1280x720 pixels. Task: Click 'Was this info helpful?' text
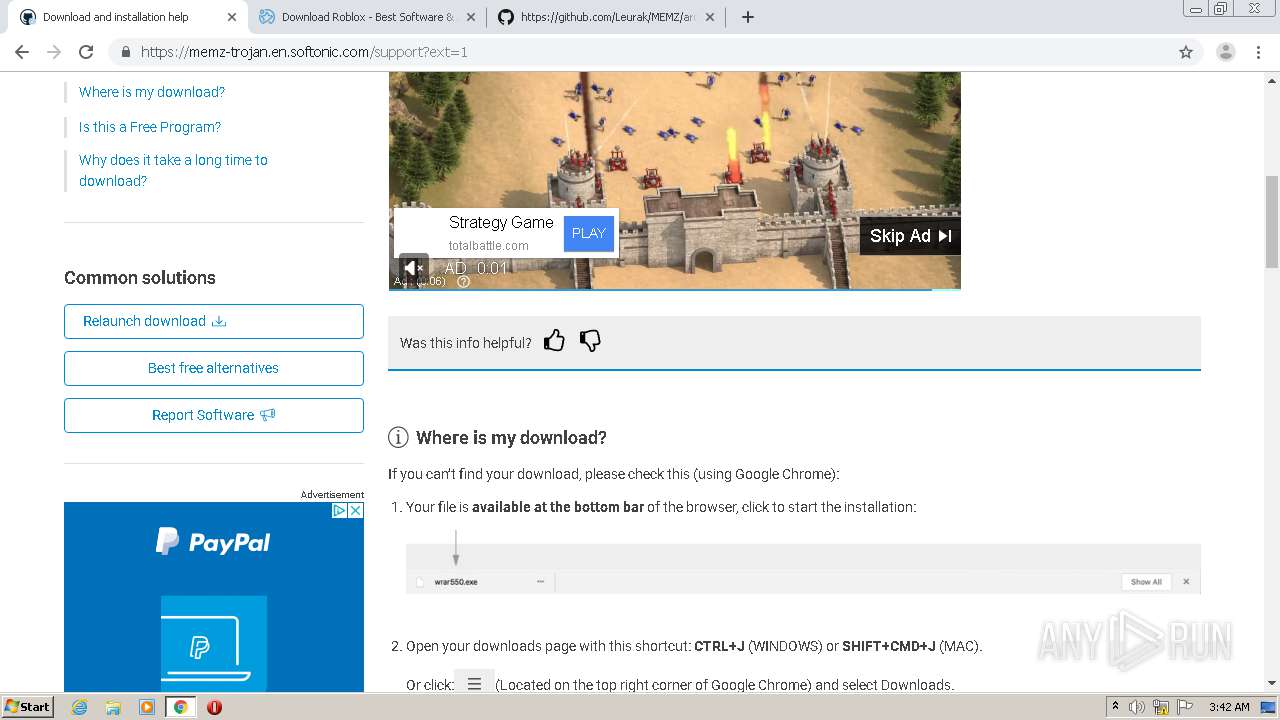coord(466,343)
